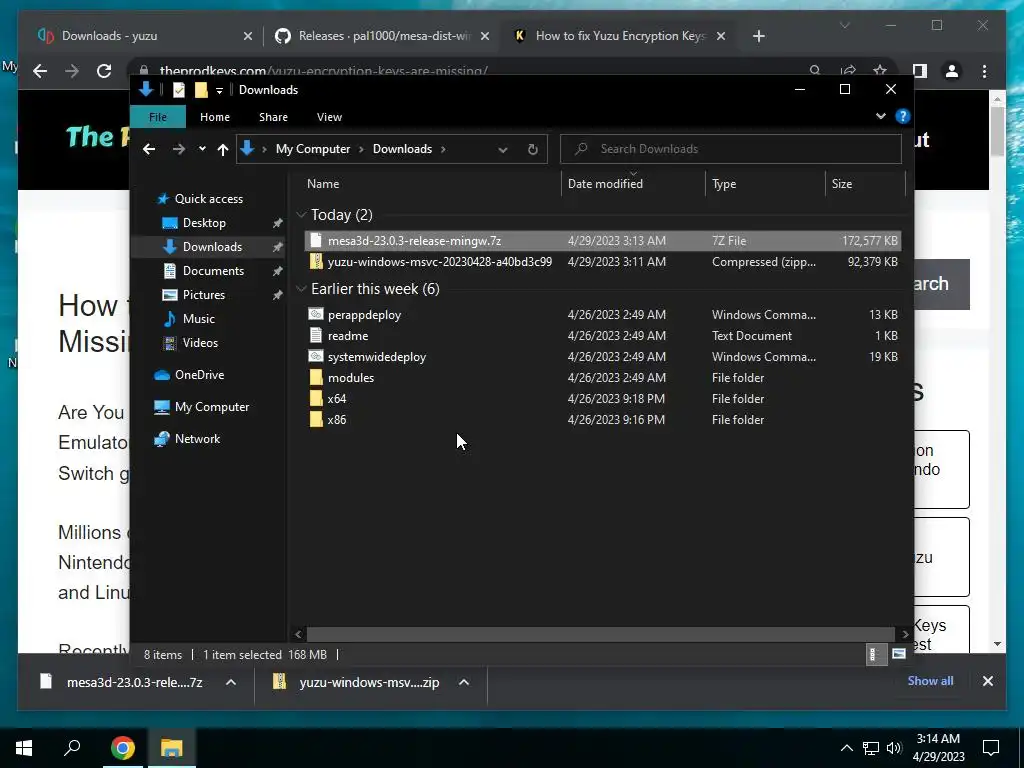Select mesa3d-23.0.3-release-mingw.7z file
1024x768 pixels.
603,240
